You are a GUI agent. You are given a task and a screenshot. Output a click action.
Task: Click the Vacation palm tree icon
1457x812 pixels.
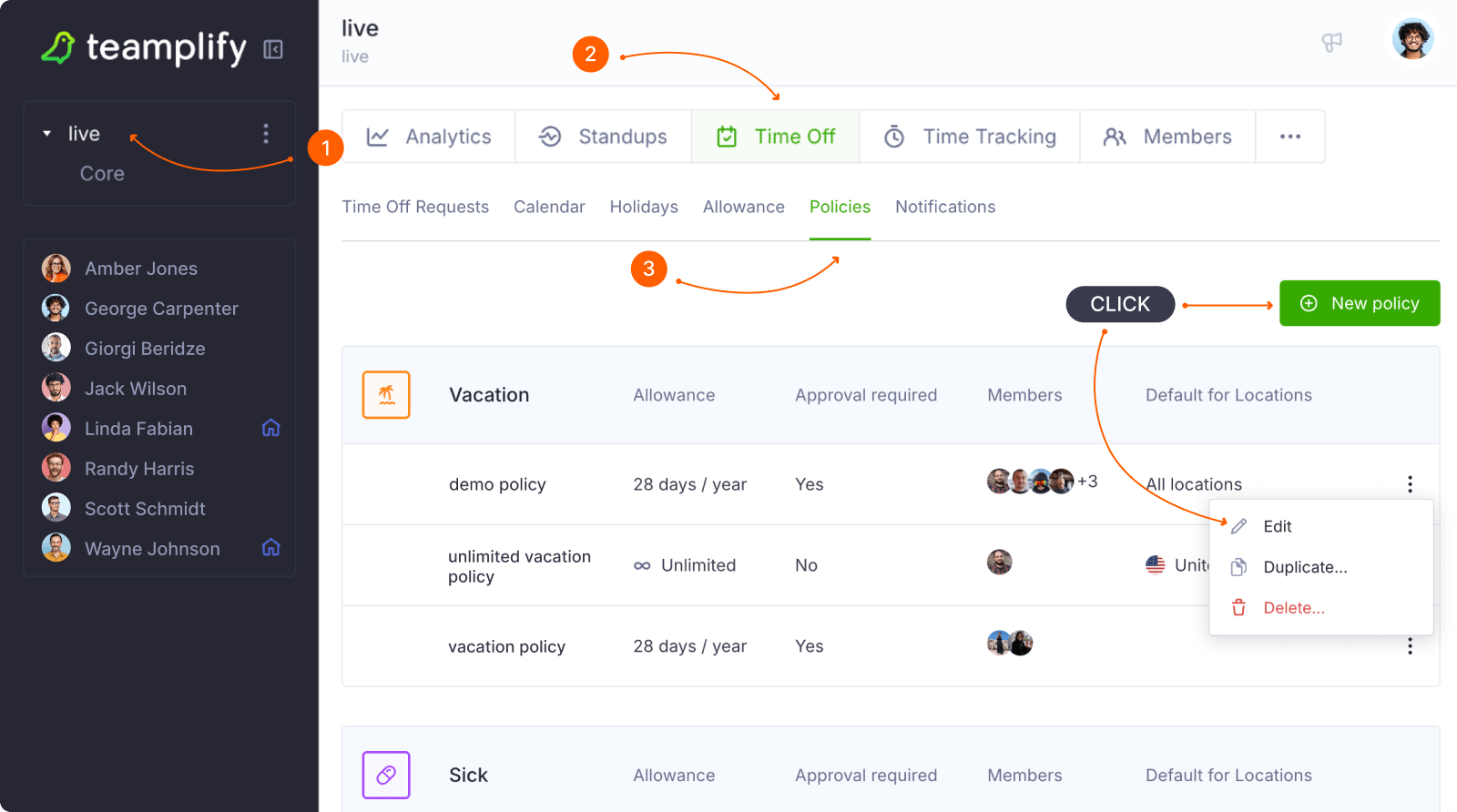[386, 395]
